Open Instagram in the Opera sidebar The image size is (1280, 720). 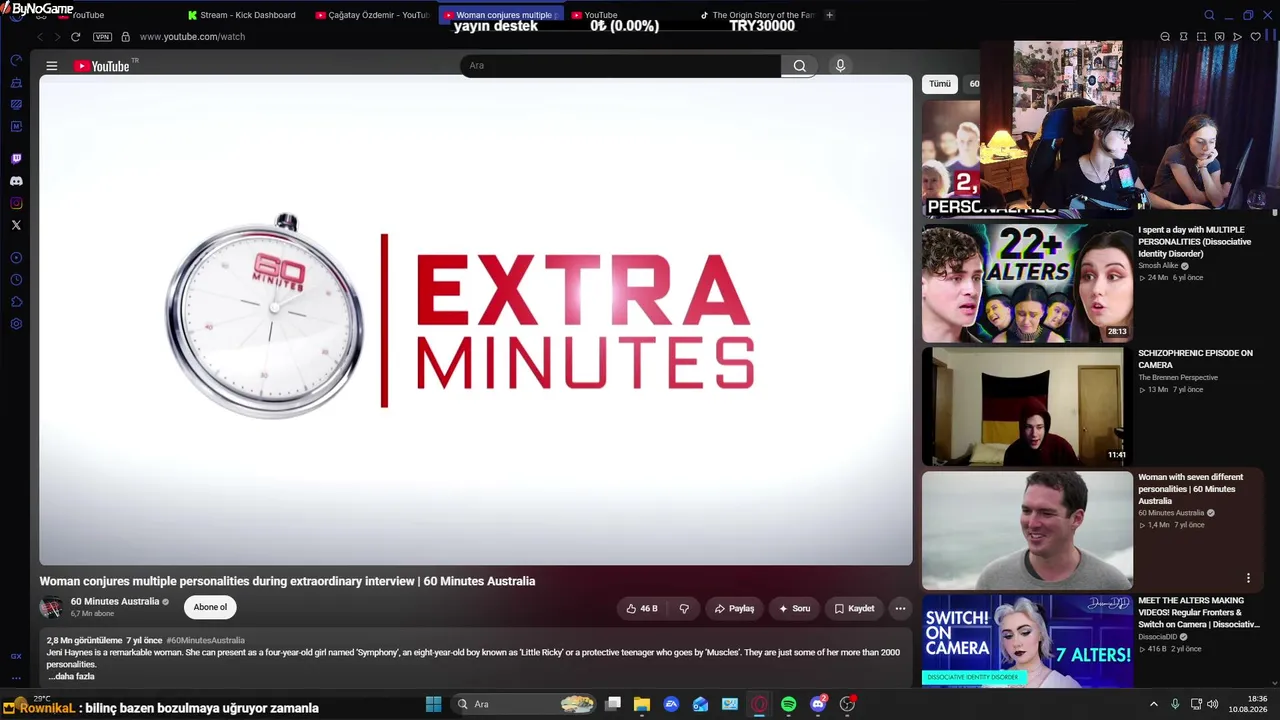pyautogui.click(x=16, y=203)
